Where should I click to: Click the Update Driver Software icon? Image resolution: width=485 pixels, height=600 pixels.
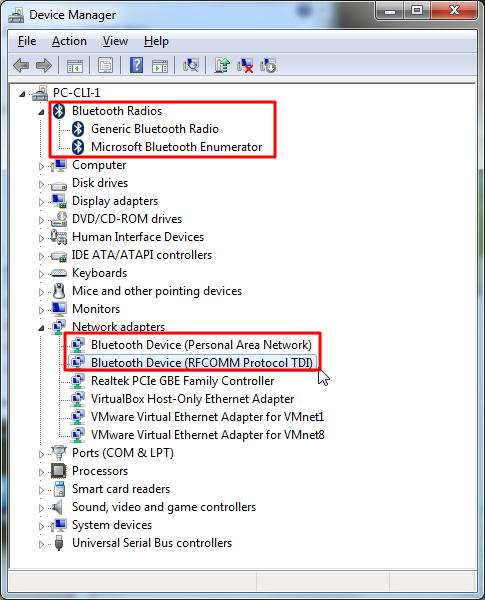(x=222, y=65)
